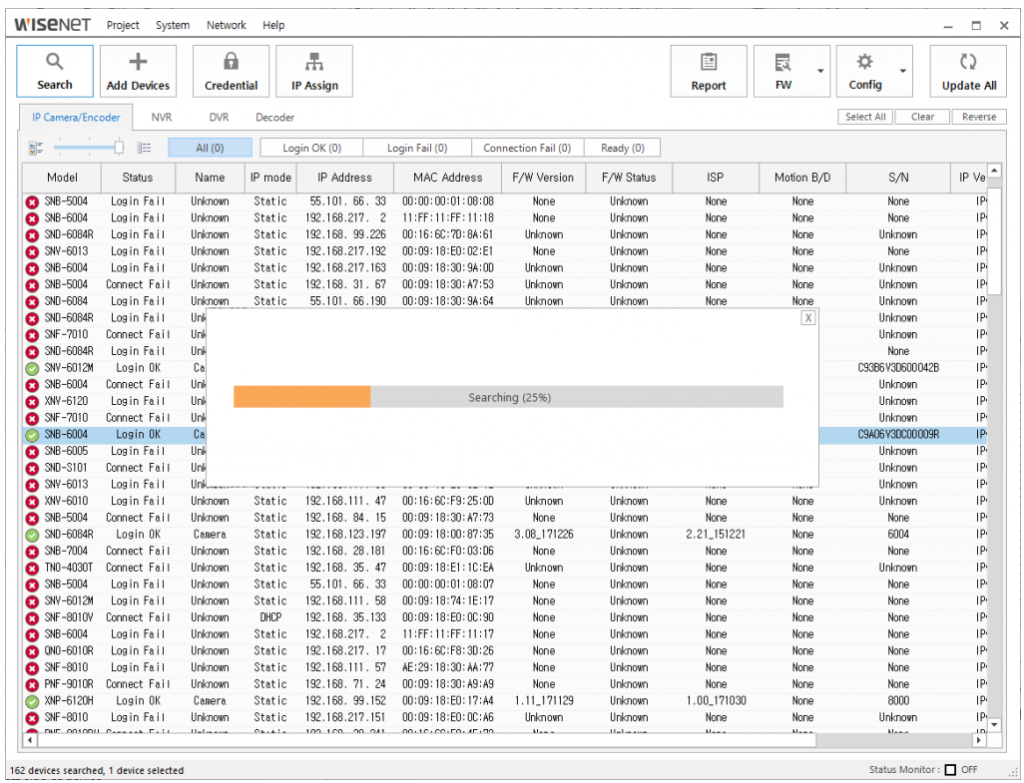Expand the Config dropdown arrow

pos(903,71)
